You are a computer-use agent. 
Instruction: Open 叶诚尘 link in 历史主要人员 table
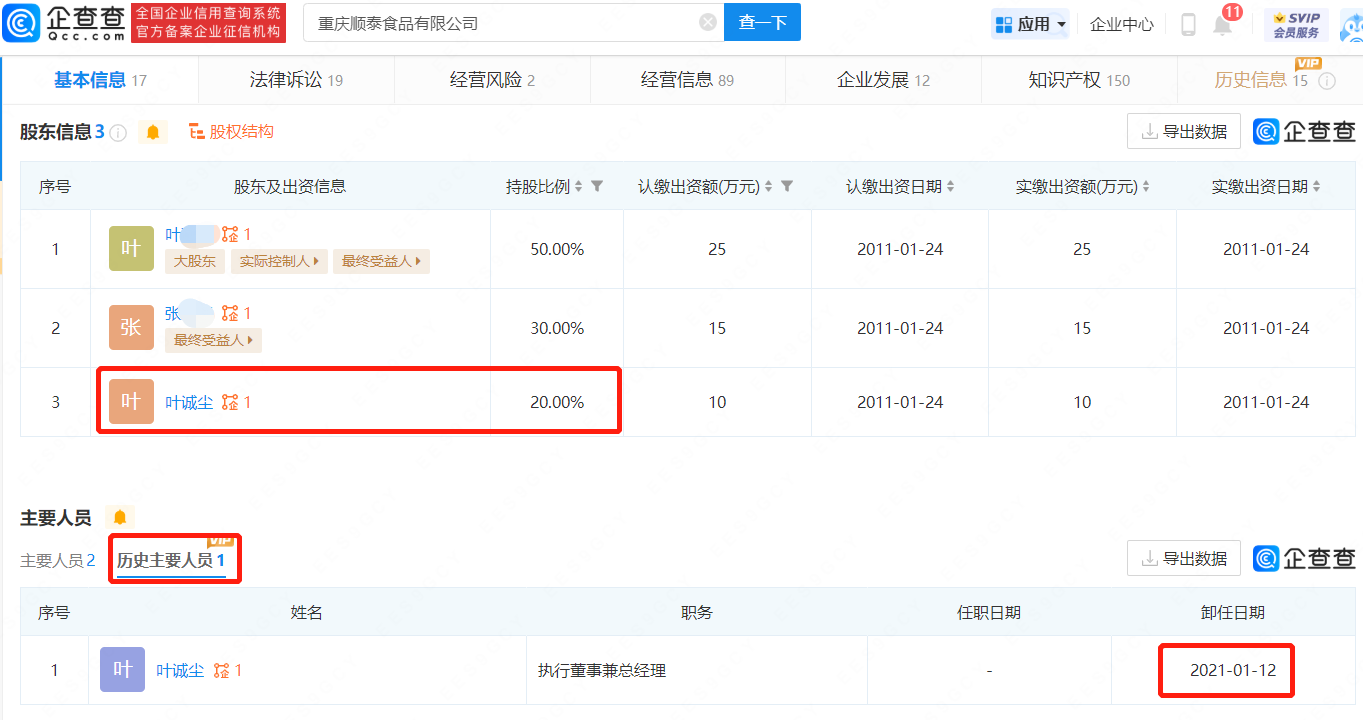181,670
